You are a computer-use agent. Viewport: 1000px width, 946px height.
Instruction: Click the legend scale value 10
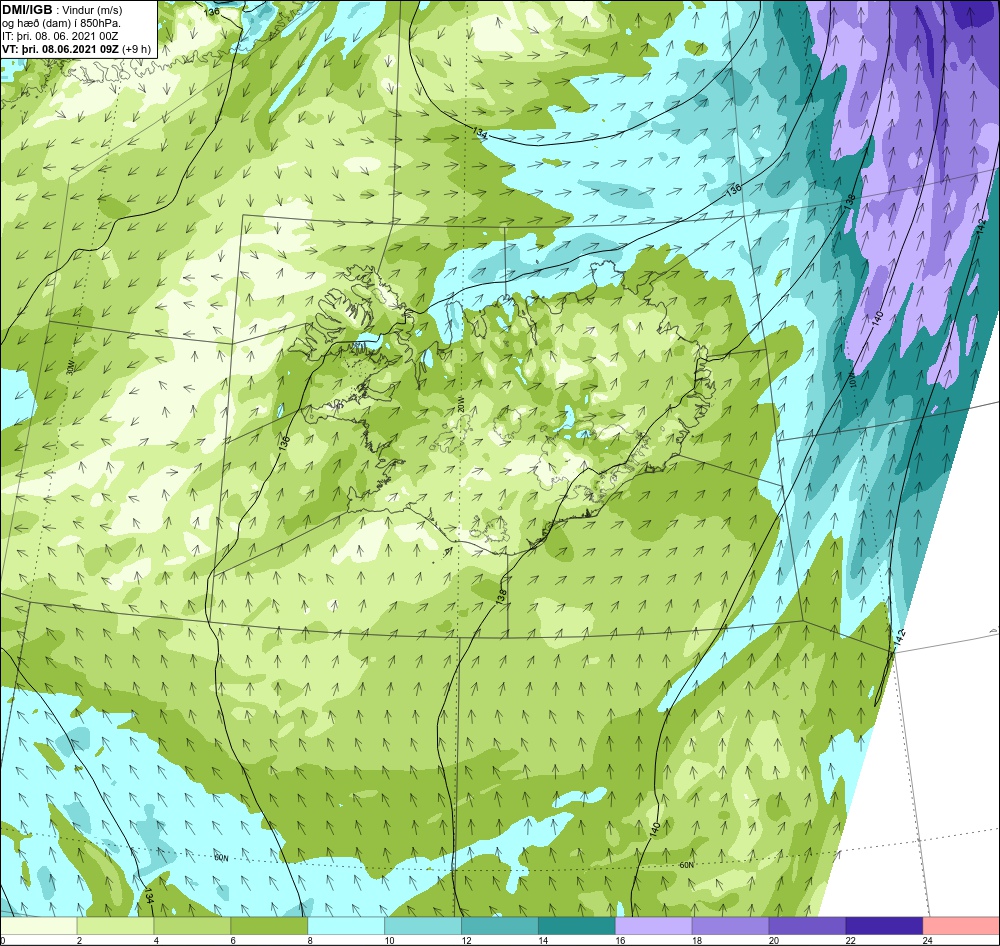coord(389,940)
